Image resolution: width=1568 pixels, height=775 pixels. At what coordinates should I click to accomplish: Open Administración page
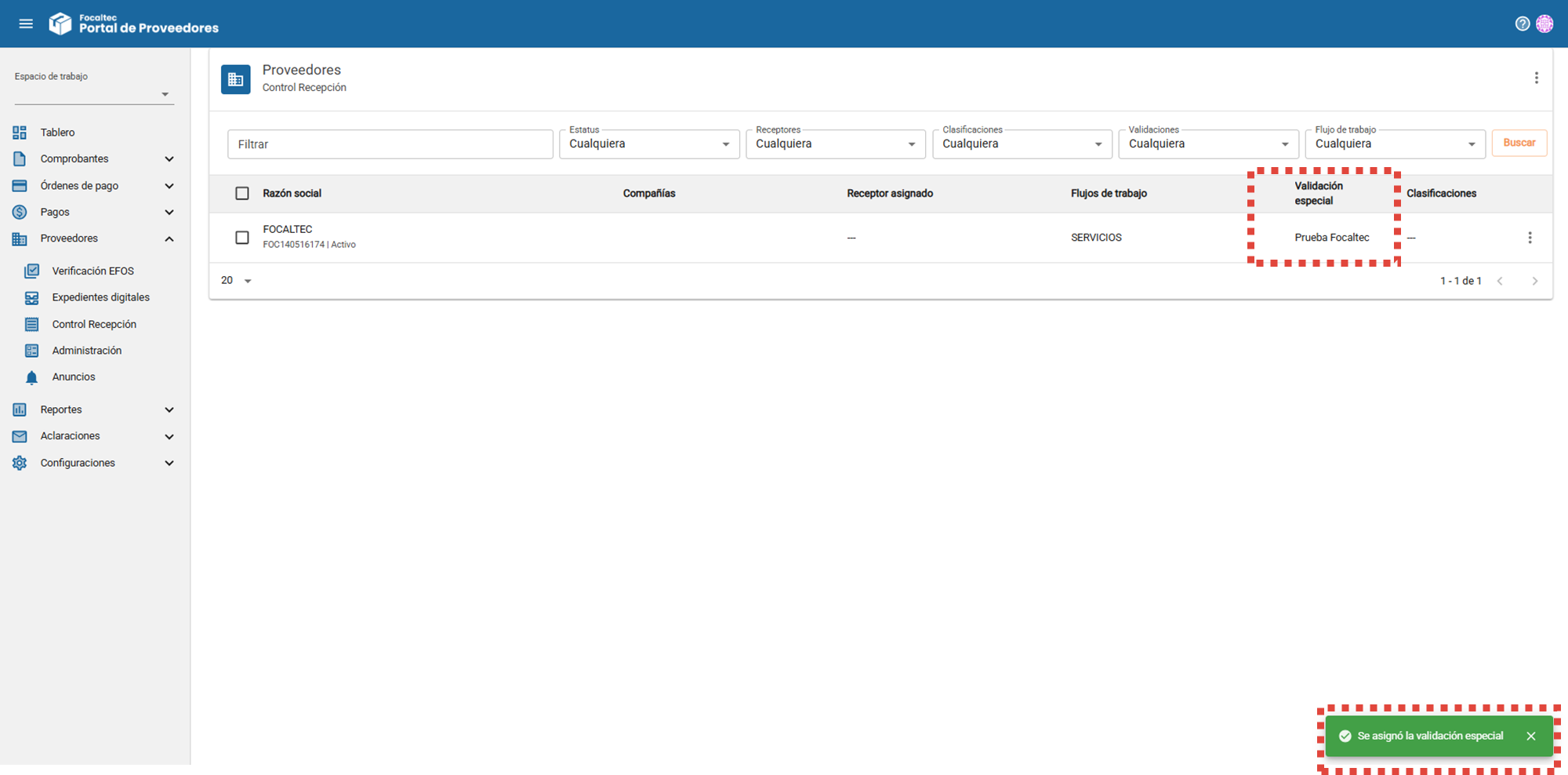[86, 351]
